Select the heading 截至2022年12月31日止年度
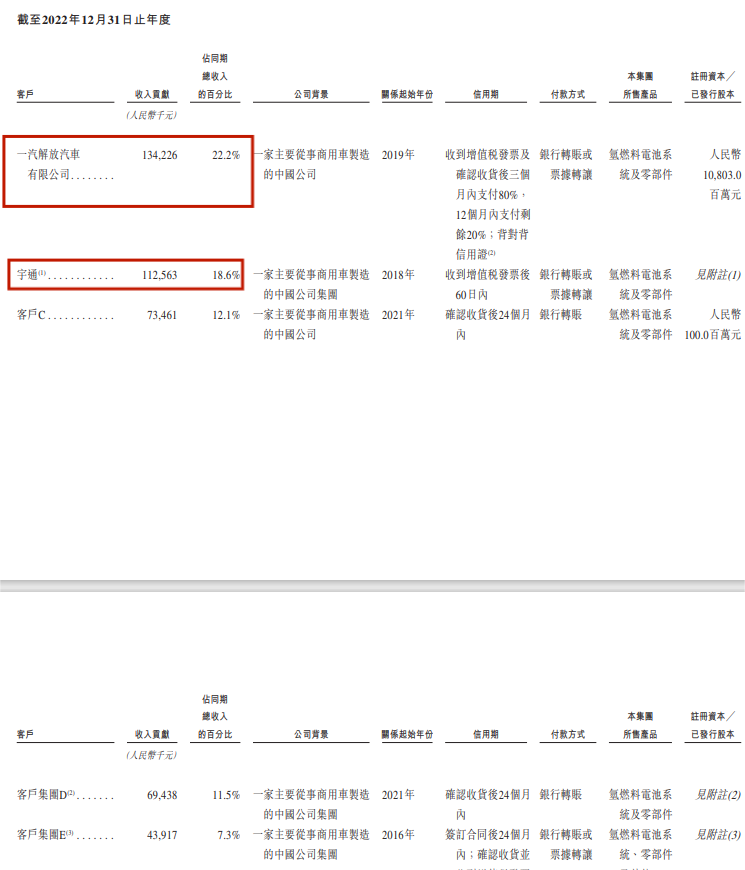 (94, 20)
